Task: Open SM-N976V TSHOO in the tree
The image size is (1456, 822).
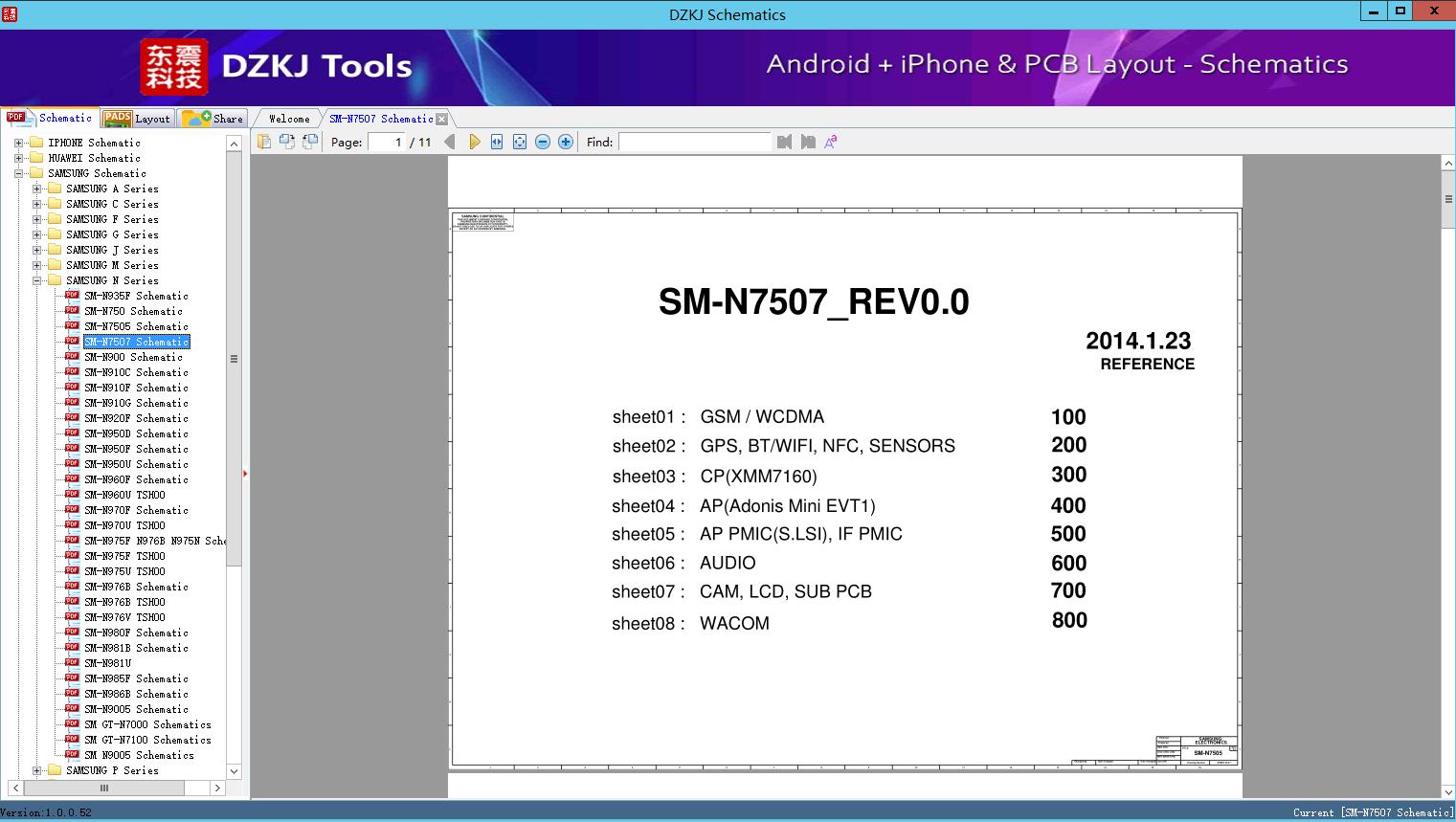Action: [x=124, y=617]
